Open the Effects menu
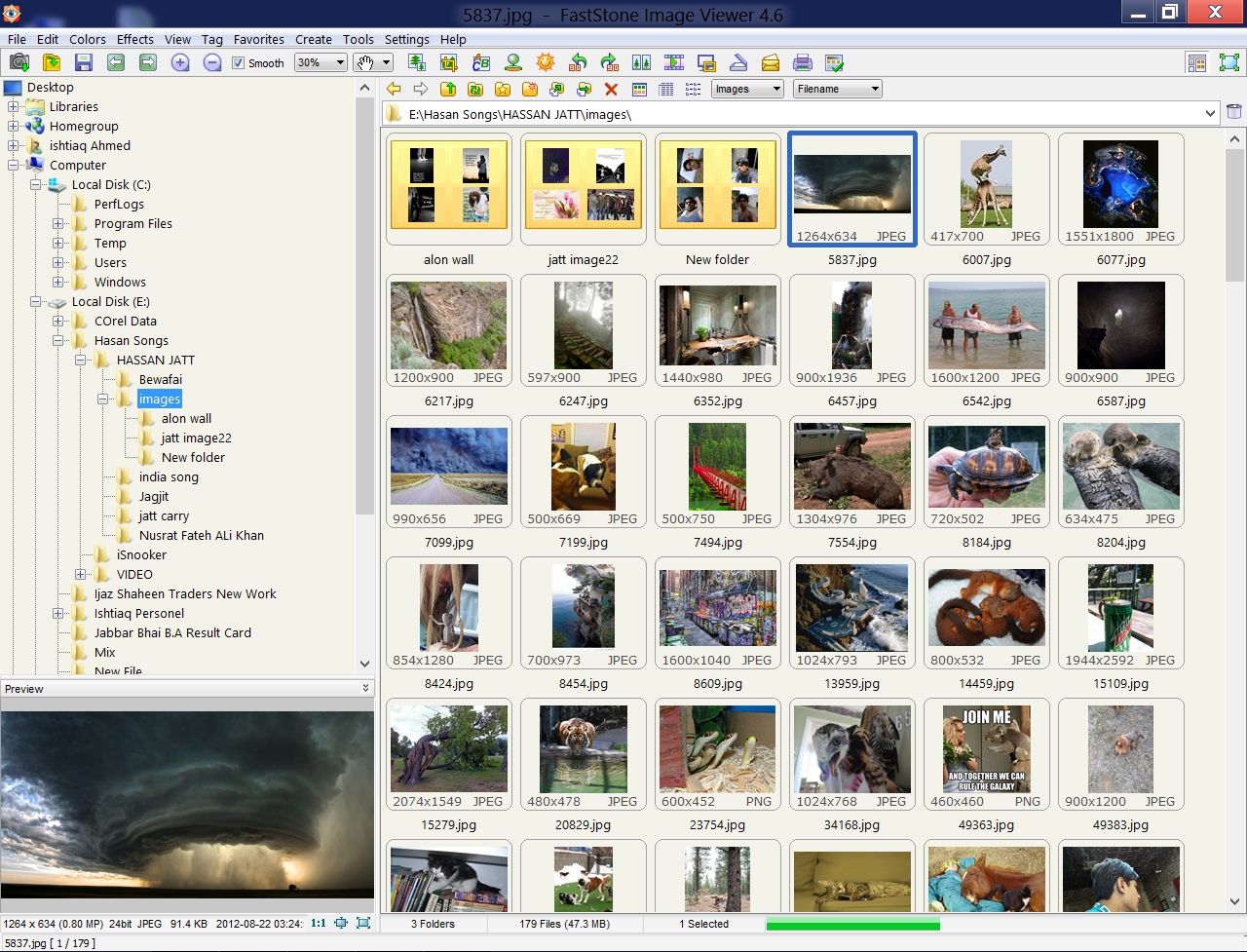 (134, 40)
